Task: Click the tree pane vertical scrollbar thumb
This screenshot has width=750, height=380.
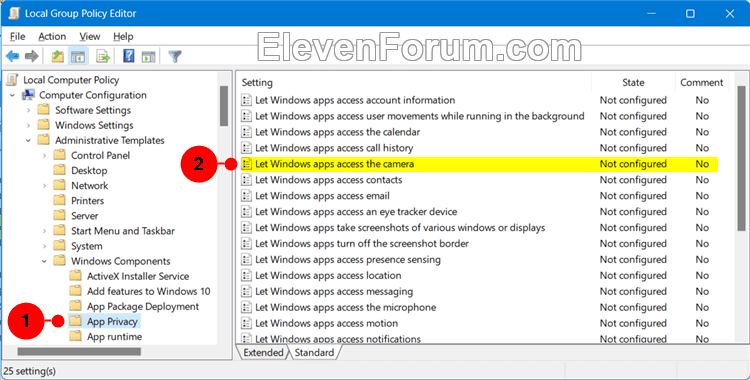Action: [x=224, y=106]
